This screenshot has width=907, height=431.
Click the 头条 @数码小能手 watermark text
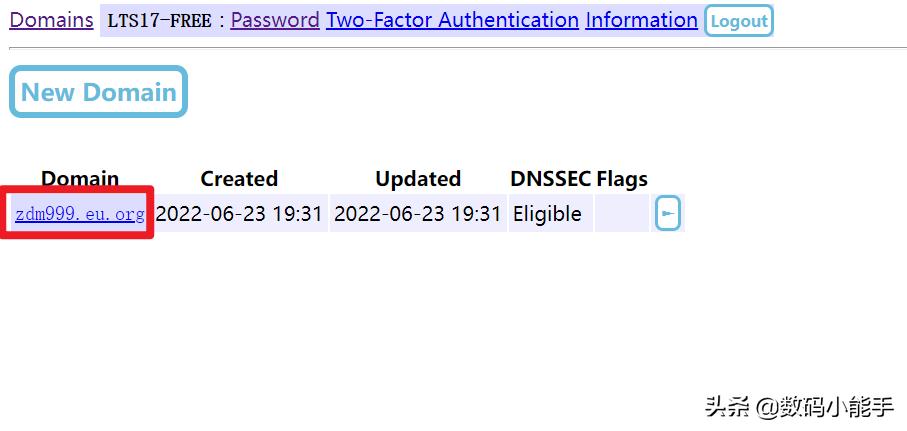(799, 407)
